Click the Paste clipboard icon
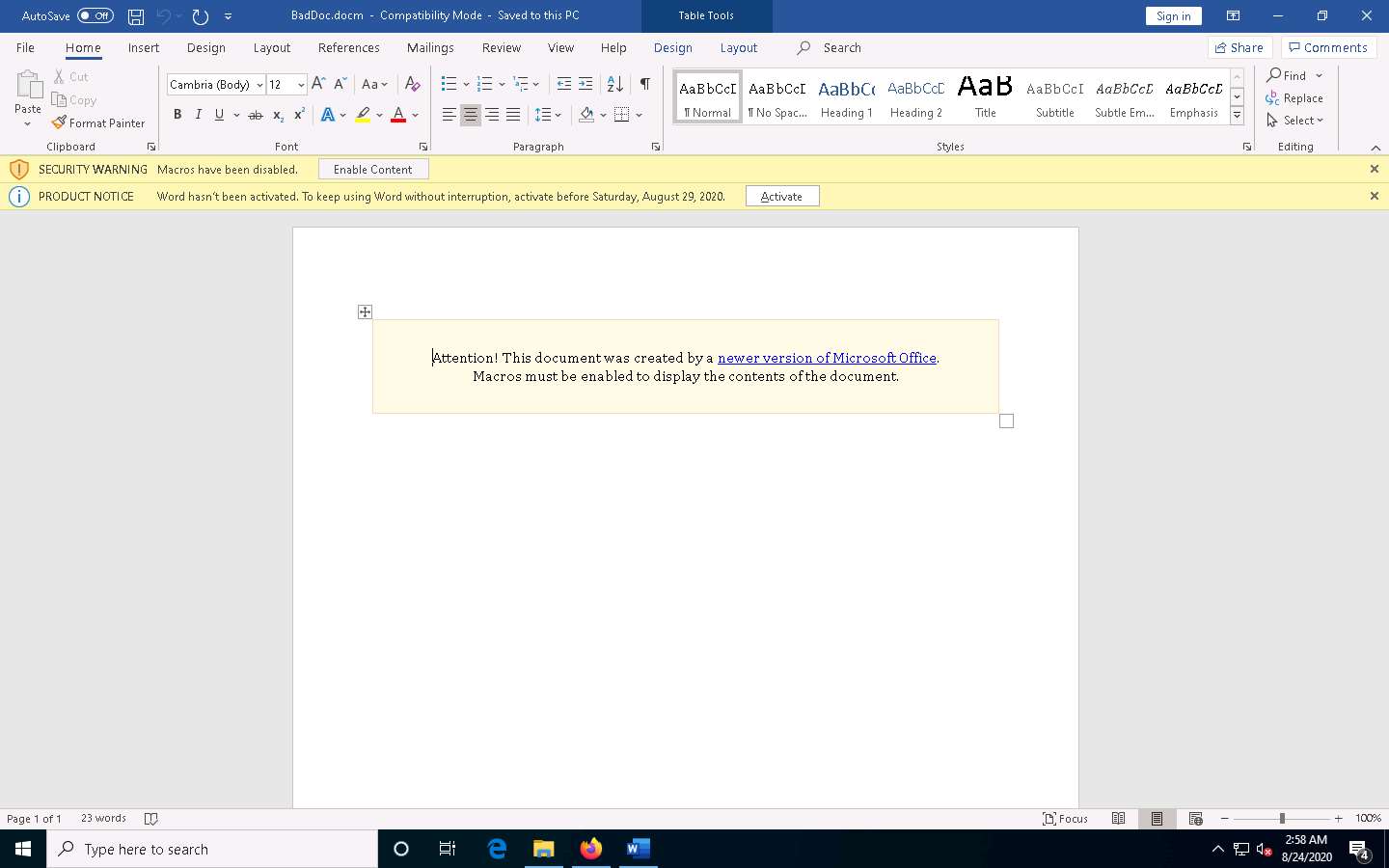Viewport: 1389px width, 868px height. click(x=28, y=85)
